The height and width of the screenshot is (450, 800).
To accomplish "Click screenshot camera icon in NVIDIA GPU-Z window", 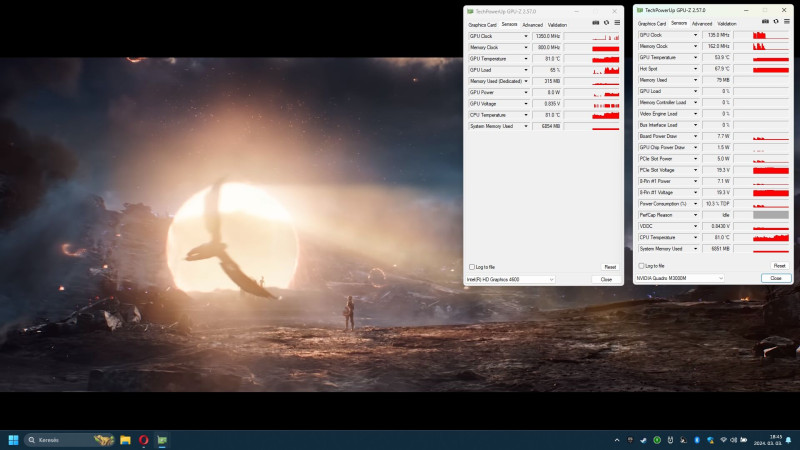I will 765,21.
